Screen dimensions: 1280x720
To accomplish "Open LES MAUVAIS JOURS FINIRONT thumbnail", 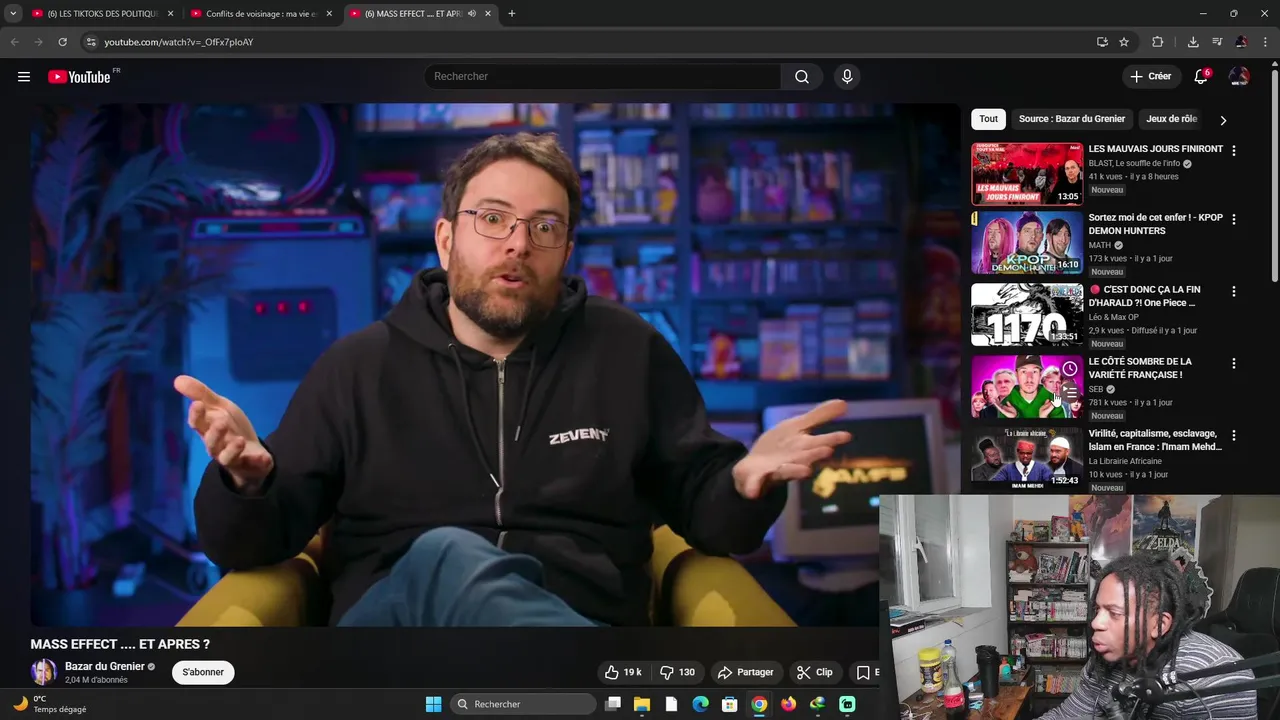I will (1027, 174).
